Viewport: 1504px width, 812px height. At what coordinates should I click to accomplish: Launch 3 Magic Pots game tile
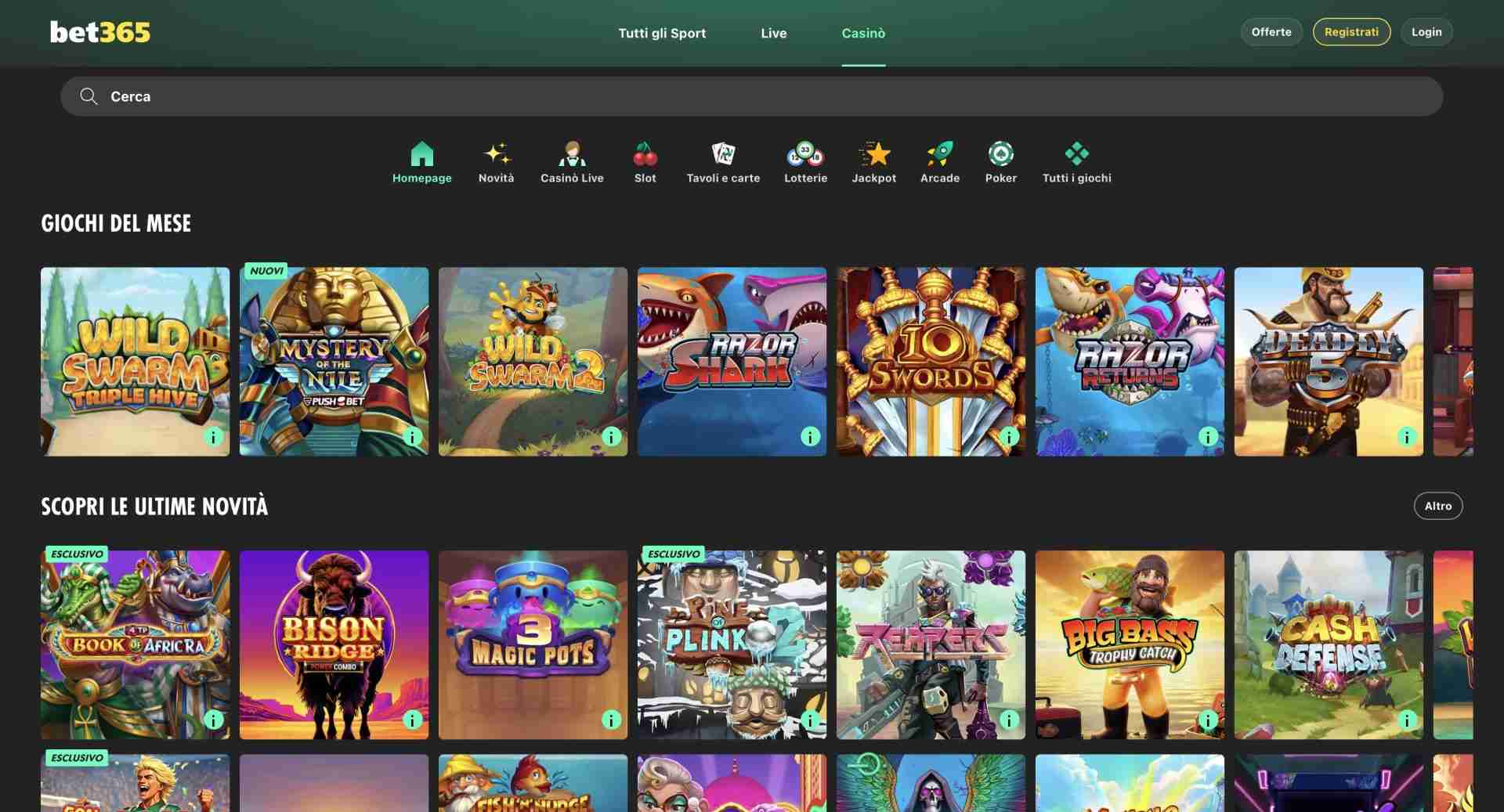(x=533, y=644)
